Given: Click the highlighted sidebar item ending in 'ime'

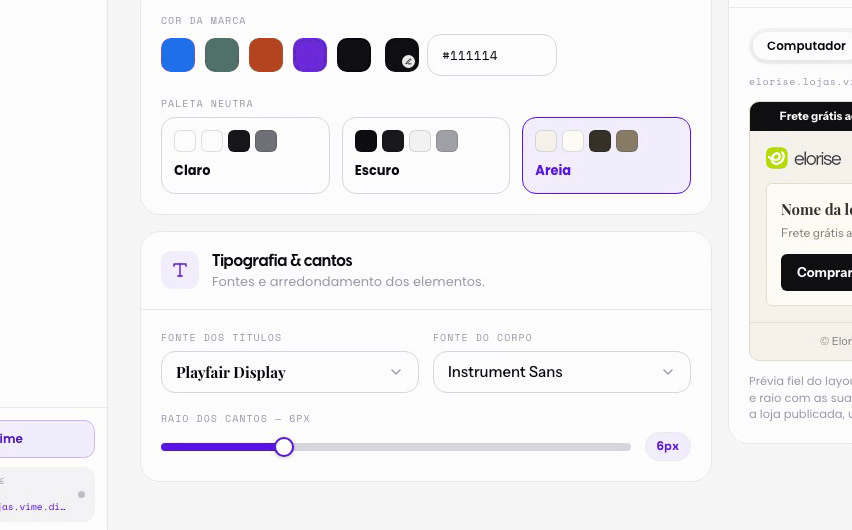Looking at the screenshot, I should pos(47,439).
